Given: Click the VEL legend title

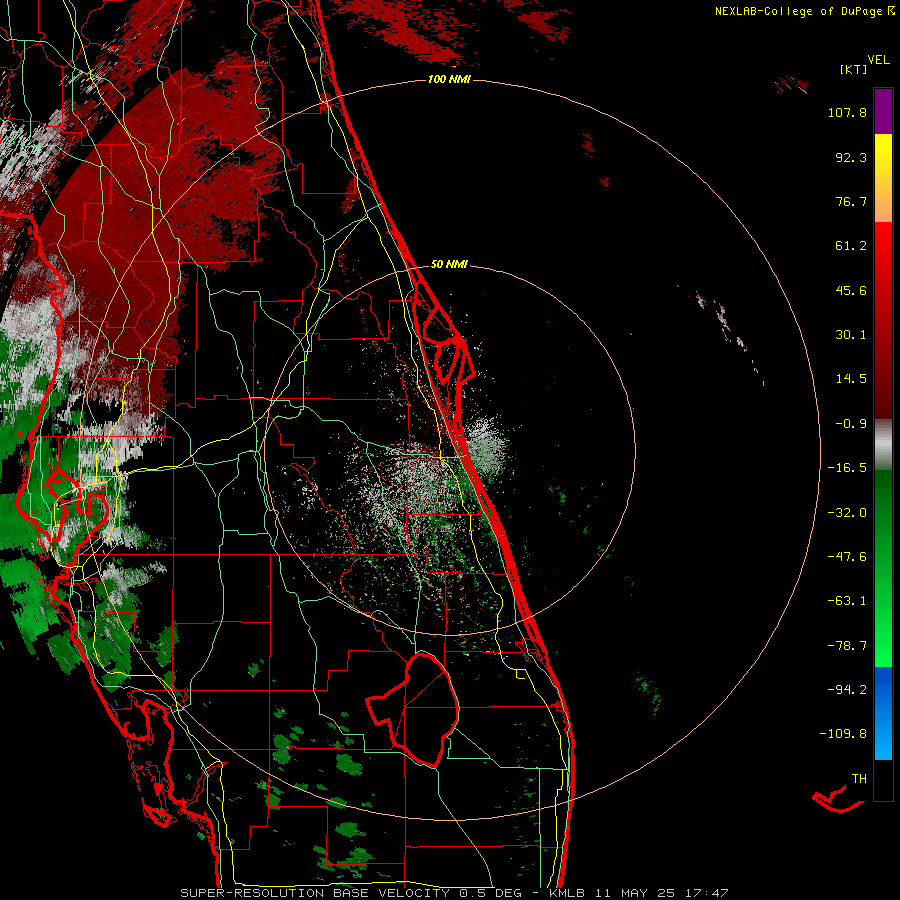Looking at the screenshot, I should click(878, 60).
